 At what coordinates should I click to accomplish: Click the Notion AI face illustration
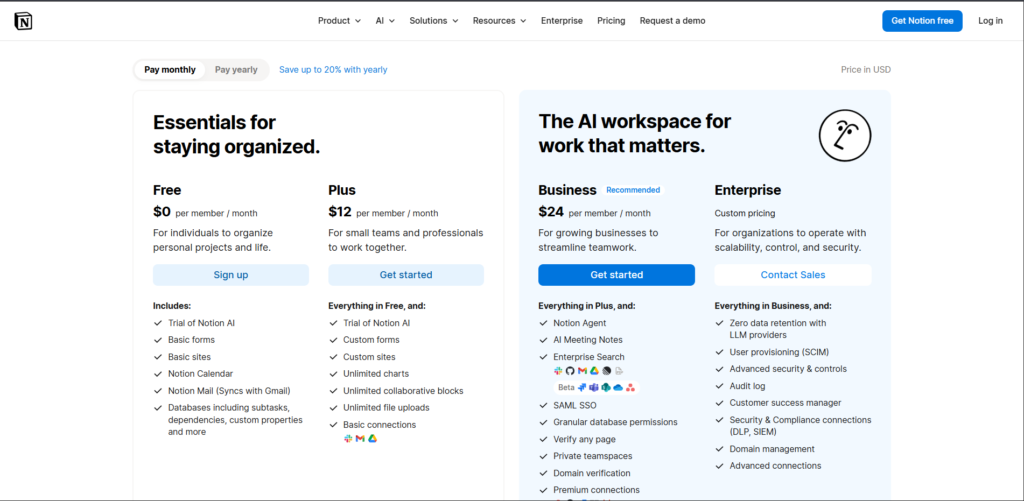pyautogui.click(x=845, y=136)
